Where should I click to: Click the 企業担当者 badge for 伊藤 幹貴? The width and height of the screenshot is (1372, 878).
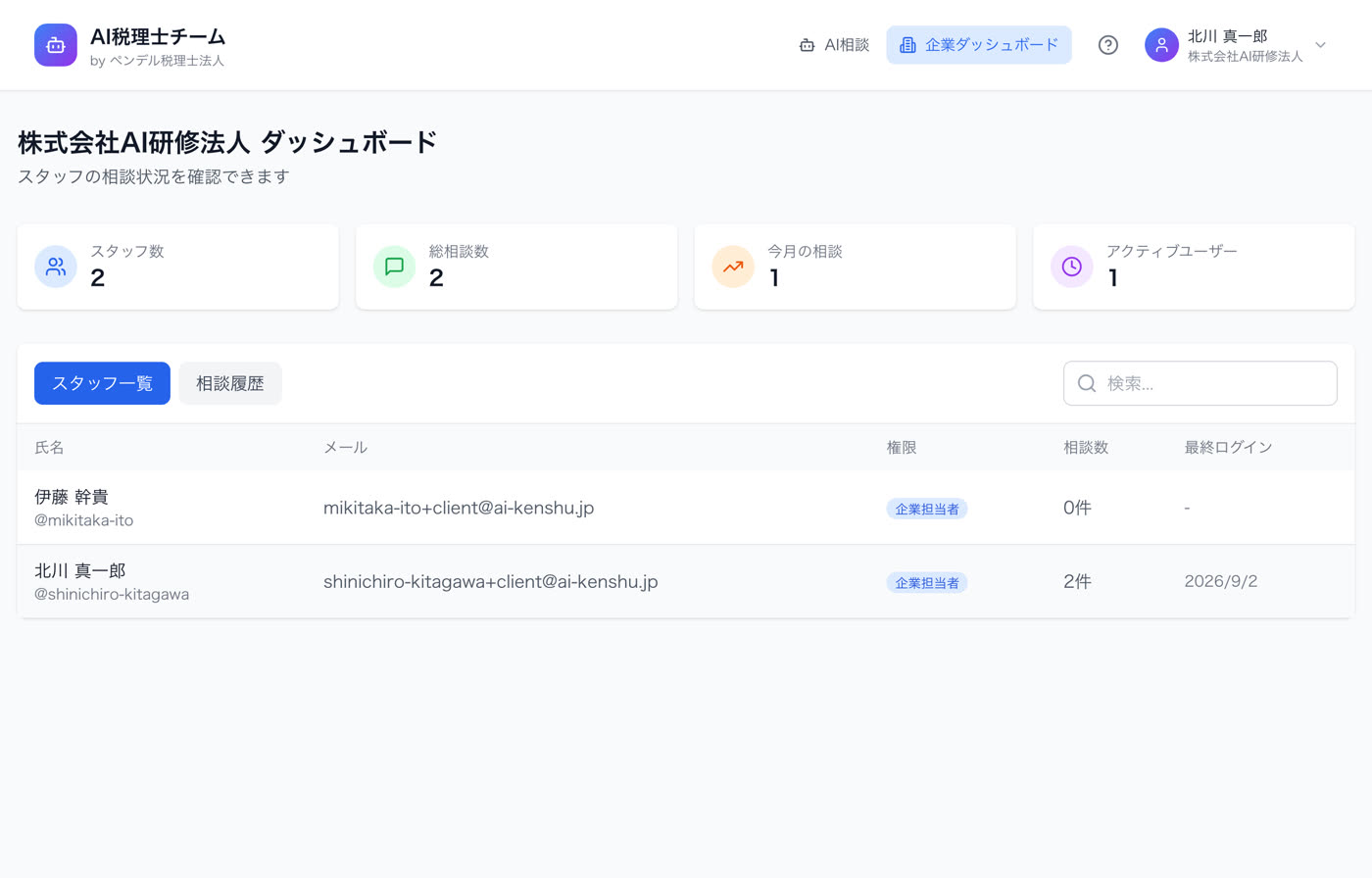coord(927,509)
